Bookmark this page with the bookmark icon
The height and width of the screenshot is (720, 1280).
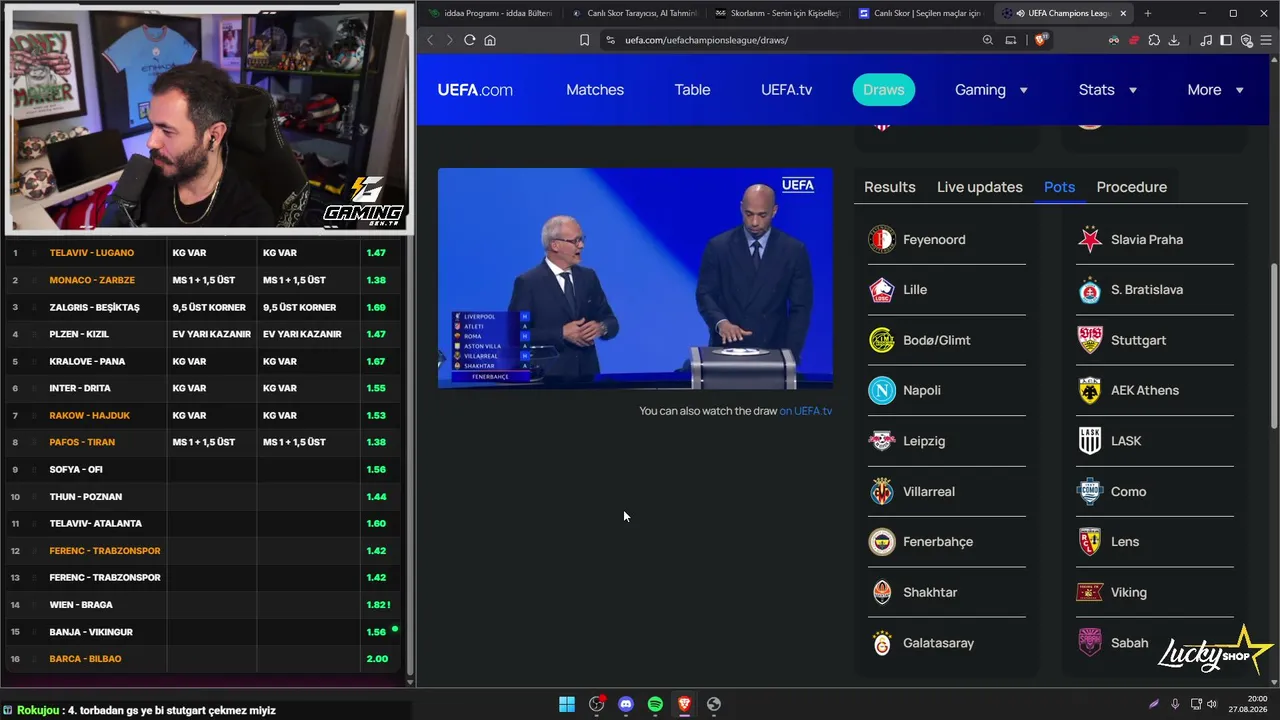click(x=584, y=40)
